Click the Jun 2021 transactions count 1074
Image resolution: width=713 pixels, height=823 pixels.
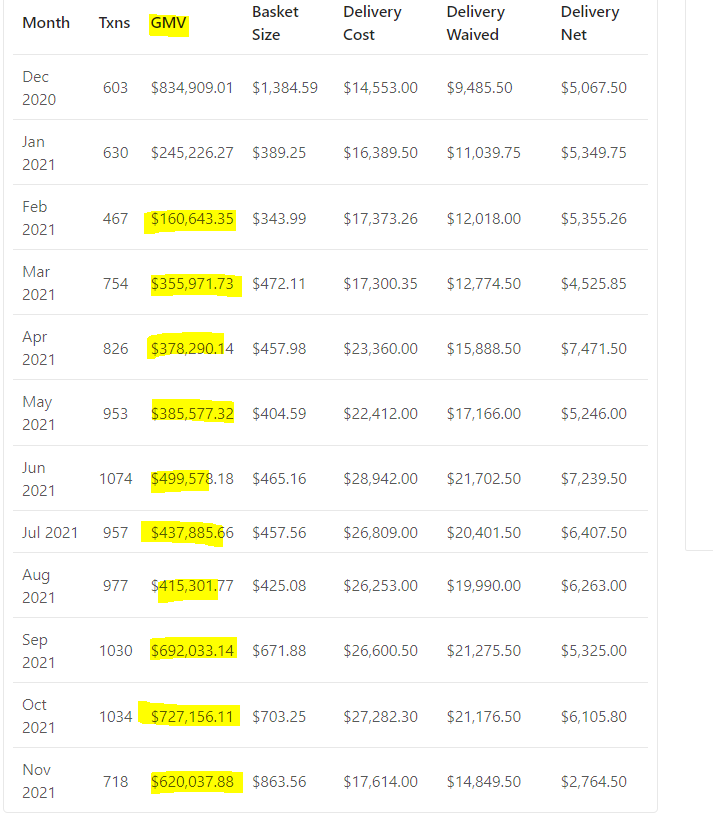pyautogui.click(x=116, y=479)
